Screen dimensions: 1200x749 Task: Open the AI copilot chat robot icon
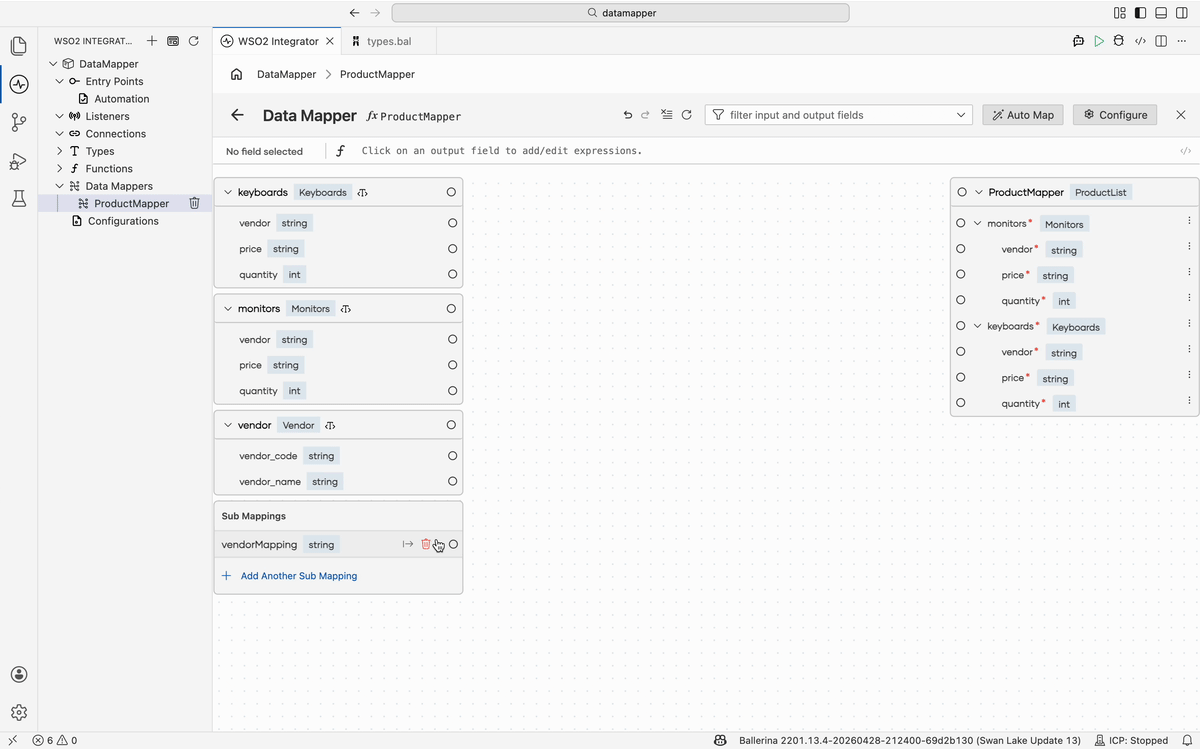tap(1079, 41)
